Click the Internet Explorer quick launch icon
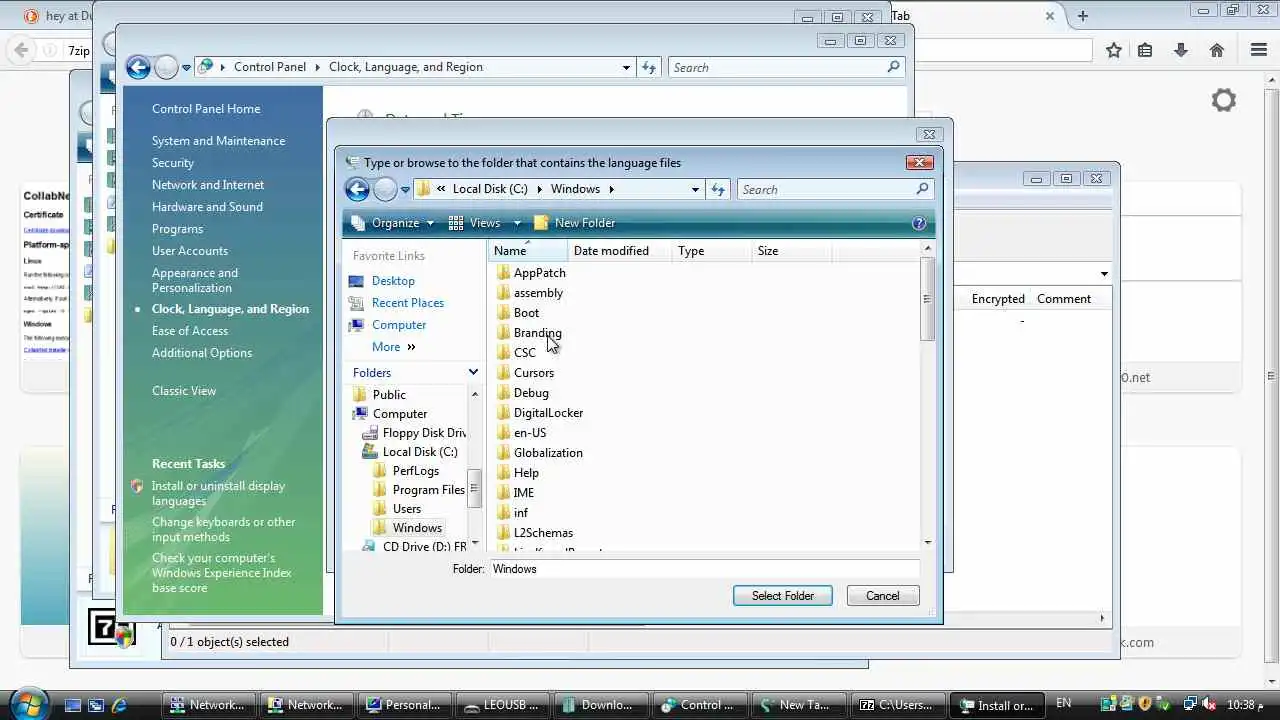1280x720 pixels. tap(120, 705)
